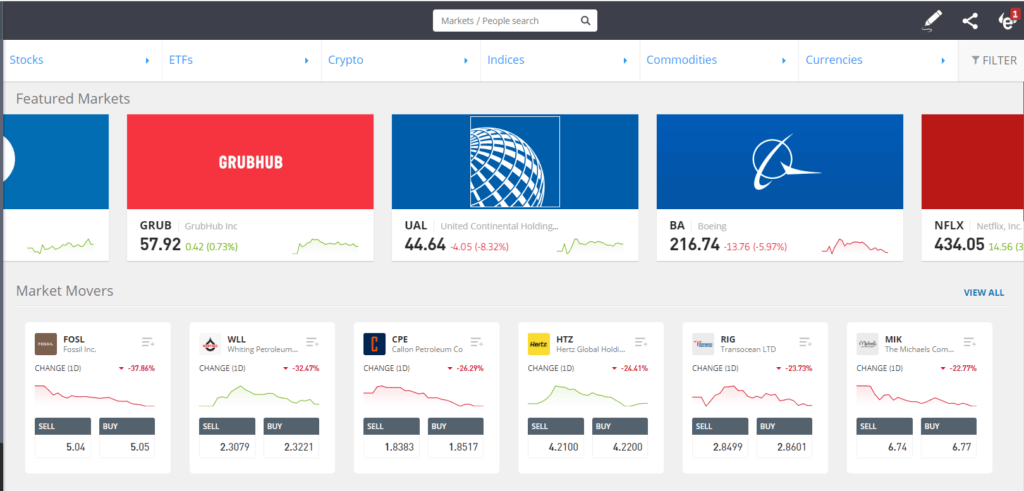
Task: Click SELL on the WLL card
Action: point(227,426)
